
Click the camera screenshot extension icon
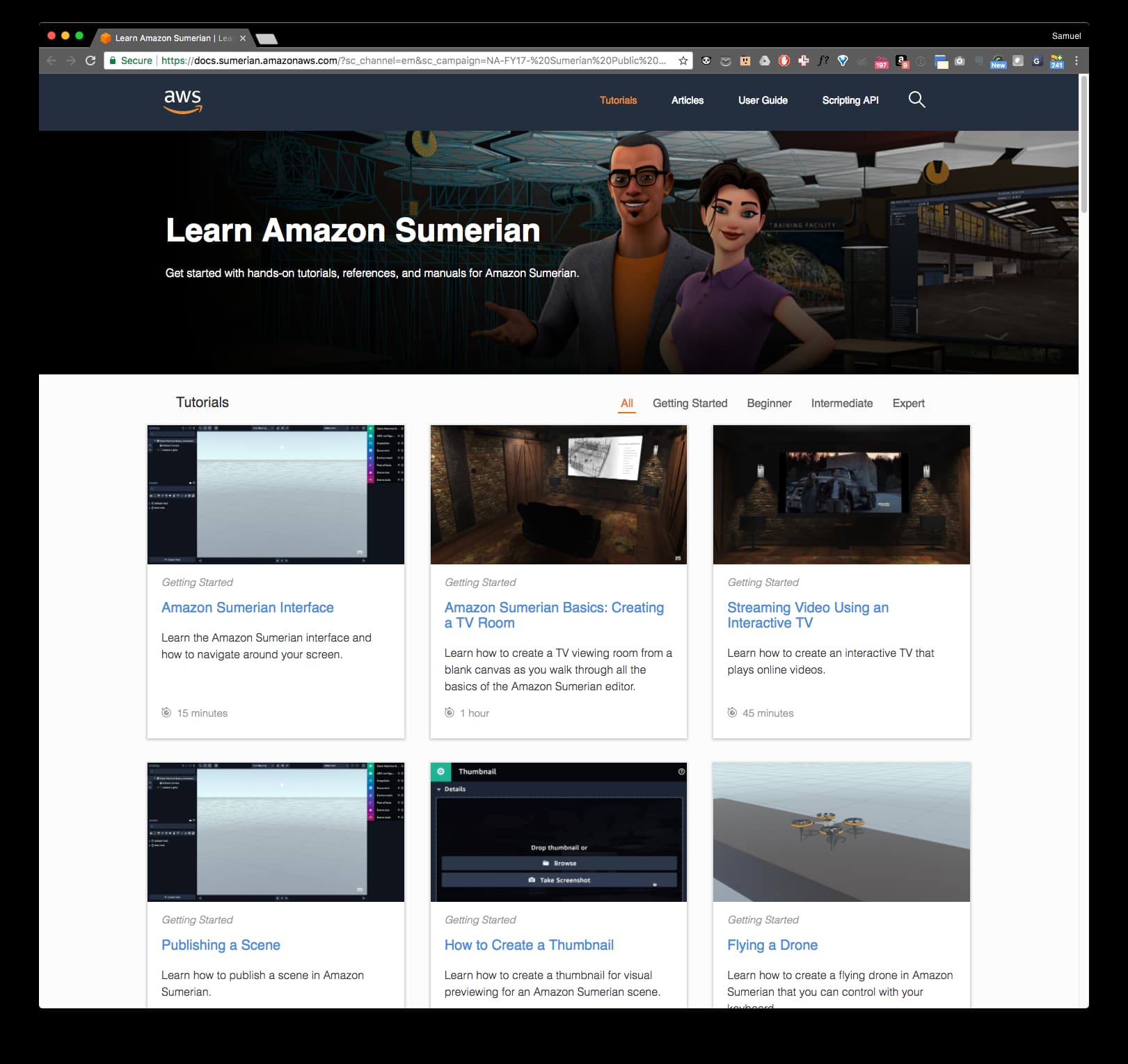pyautogui.click(x=960, y=61)
